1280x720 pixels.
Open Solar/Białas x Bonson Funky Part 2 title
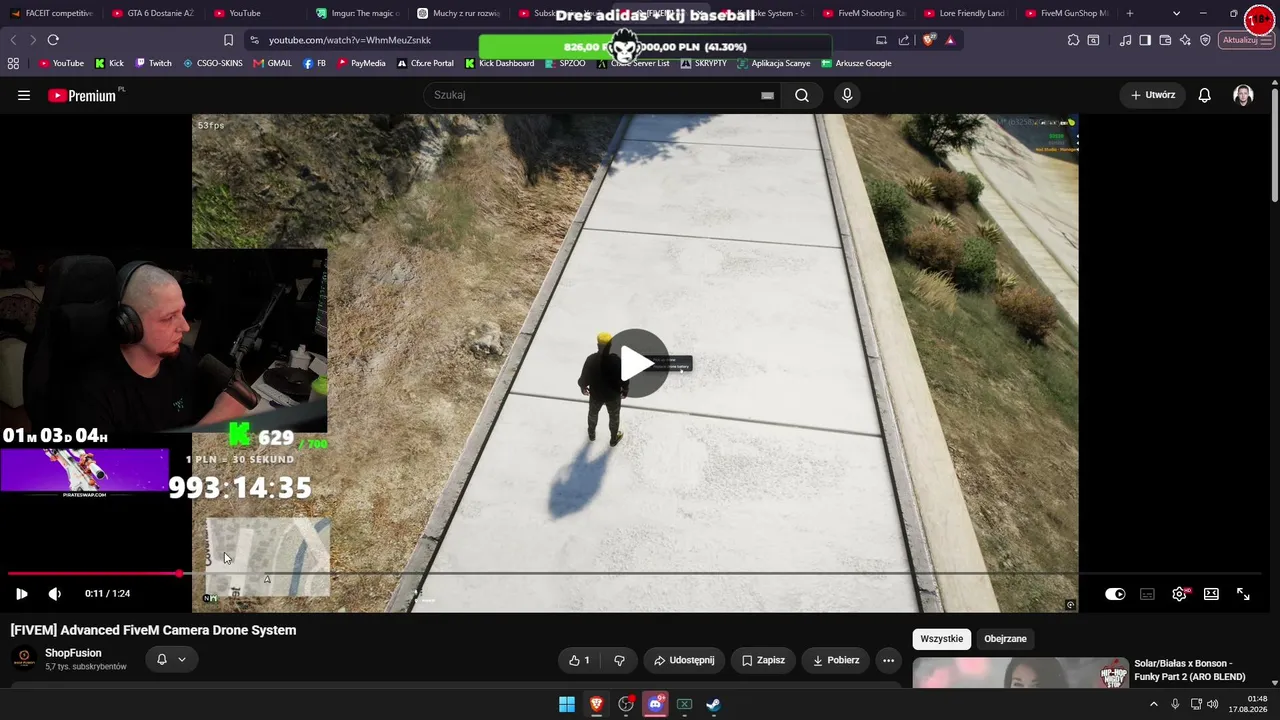[x=1189, y=670]
